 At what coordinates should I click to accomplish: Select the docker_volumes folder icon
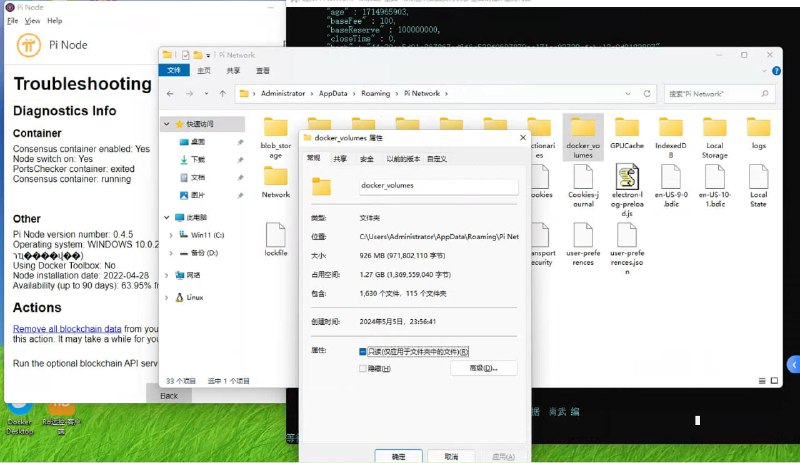583,127
